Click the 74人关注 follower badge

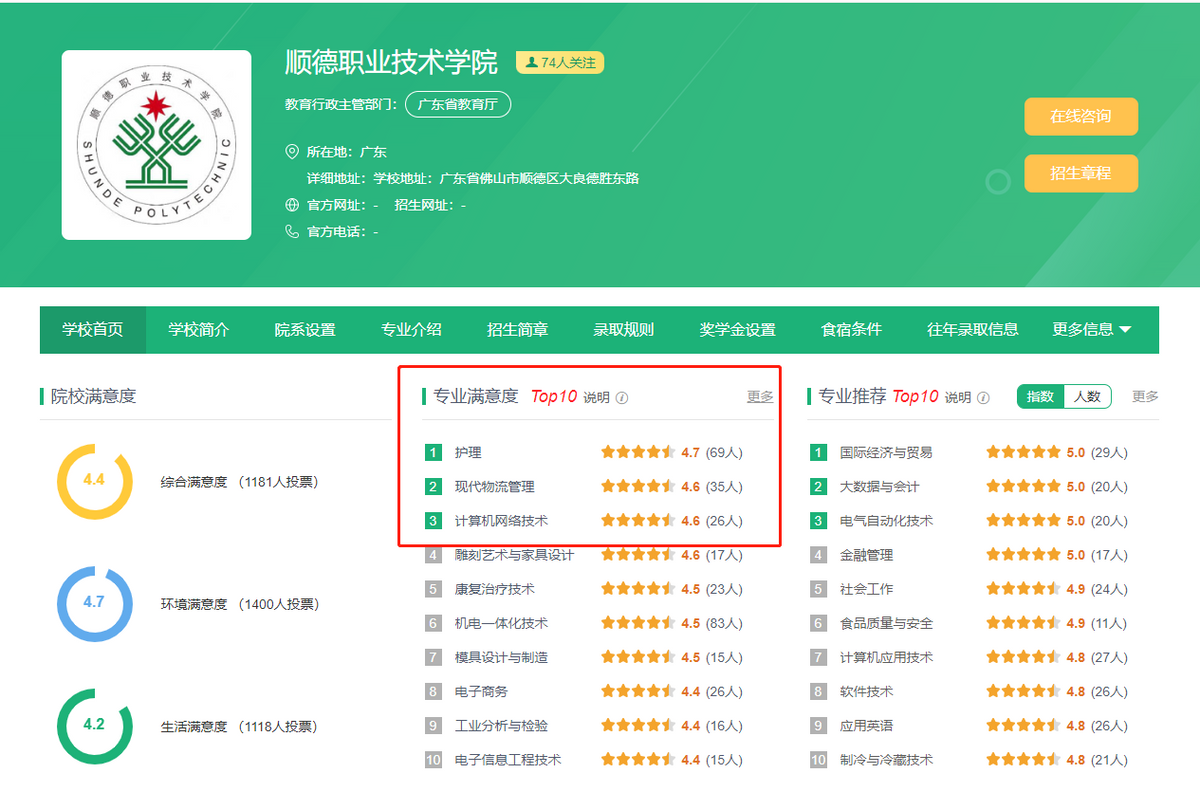pos(560,63)
